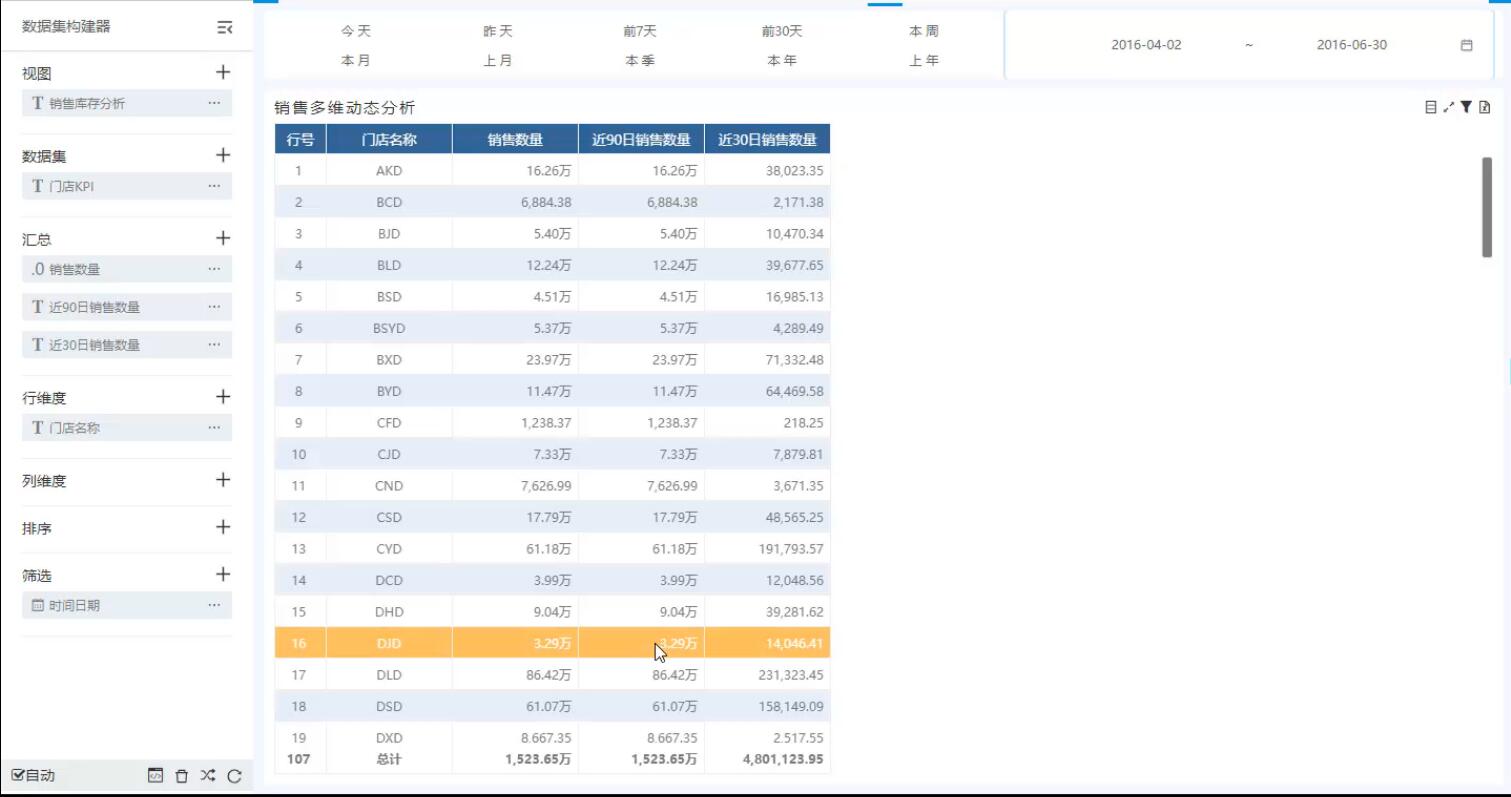Select the 本季 quick date option
Viewport: 1511px width, 797px height.
pos(640,60)
